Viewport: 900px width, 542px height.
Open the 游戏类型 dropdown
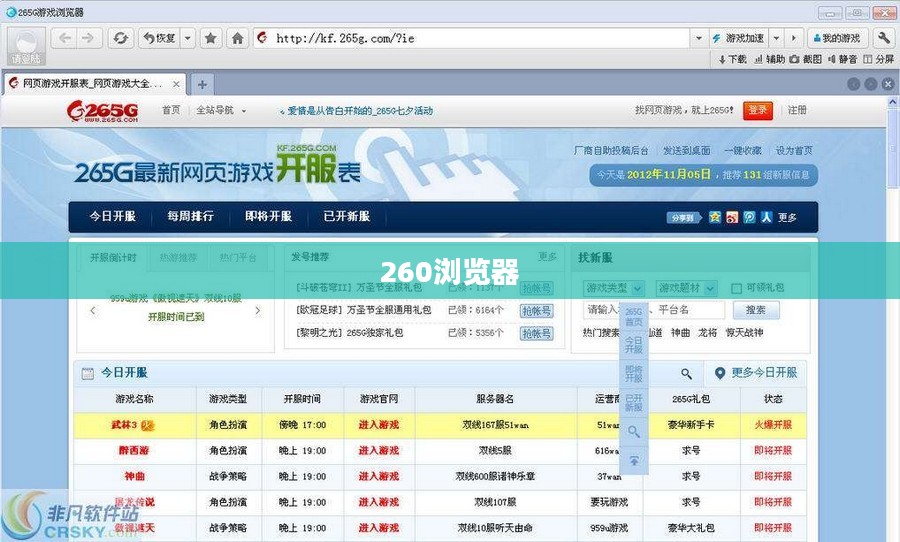pyautogui.click(x=614, y=288)
